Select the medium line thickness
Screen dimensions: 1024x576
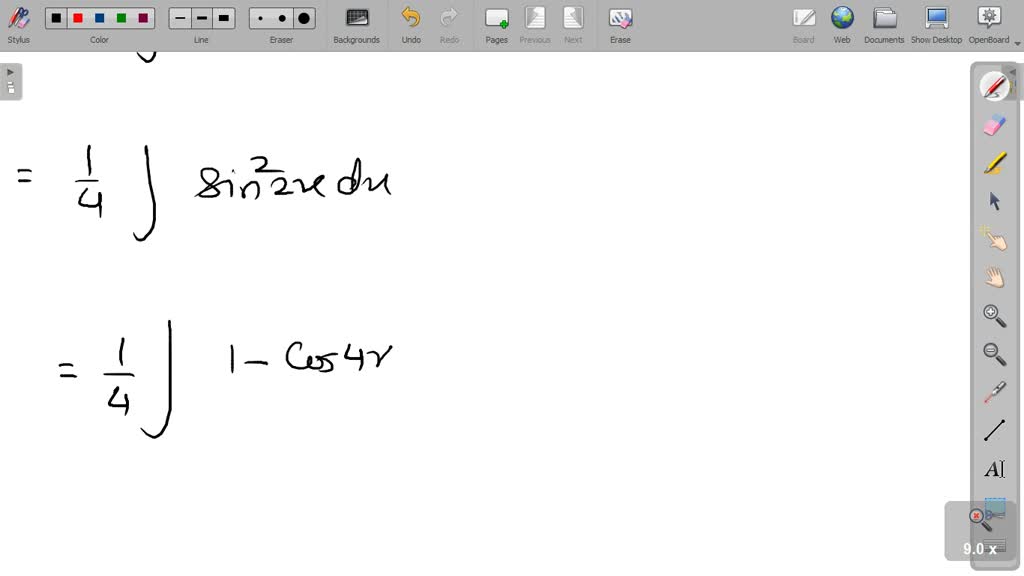click(x=201, y=17)
